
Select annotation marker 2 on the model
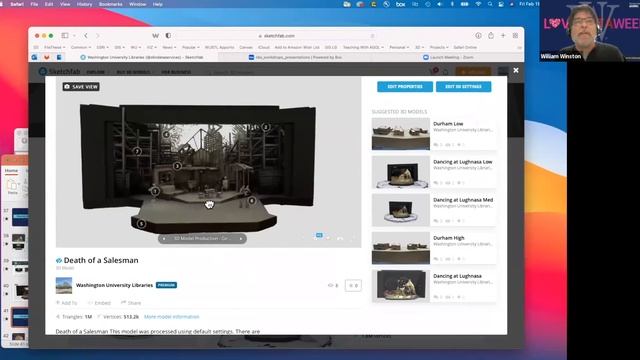(x=266, y=127)
